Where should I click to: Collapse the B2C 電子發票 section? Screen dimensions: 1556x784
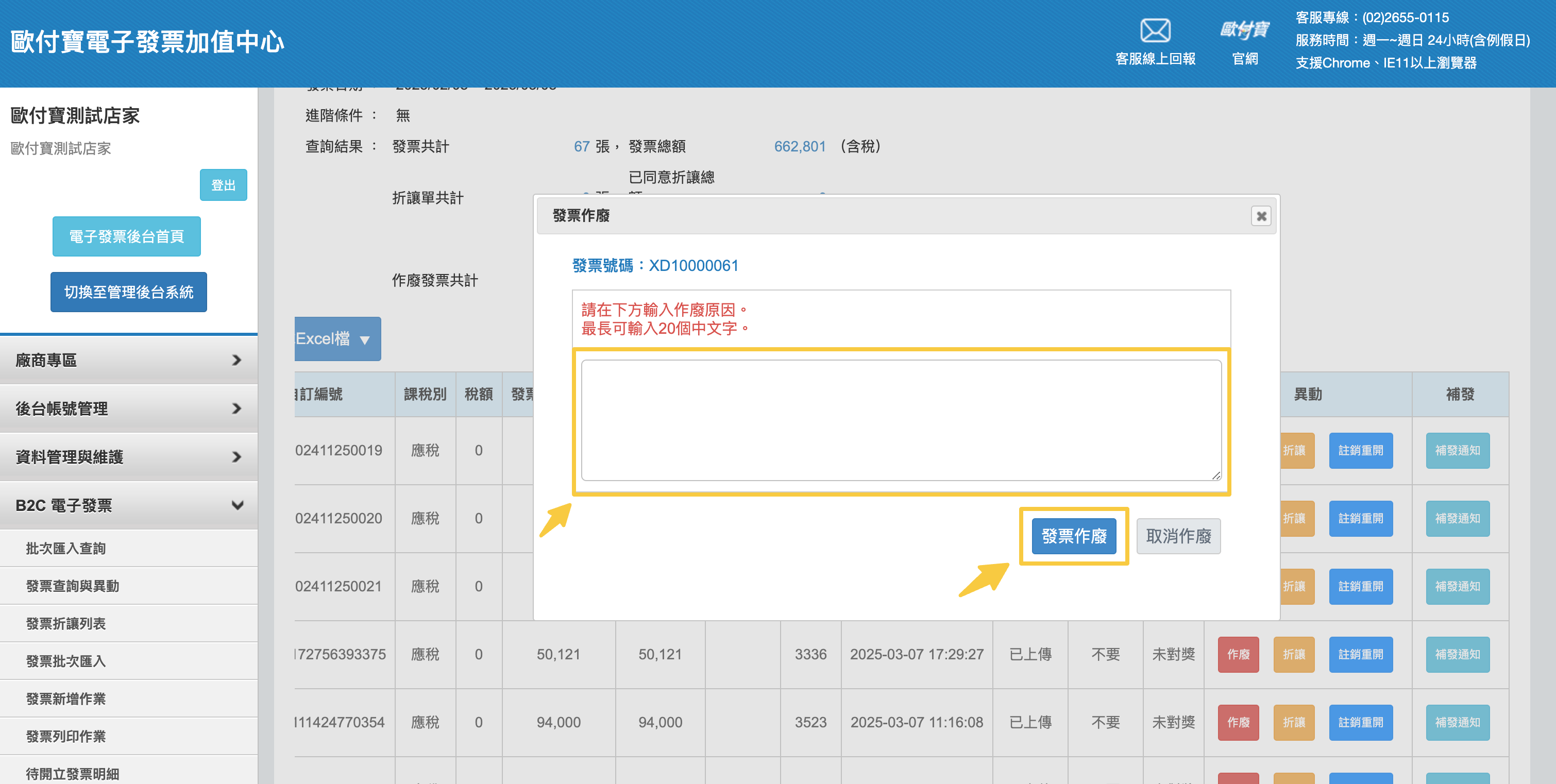(x=237, y=505)
